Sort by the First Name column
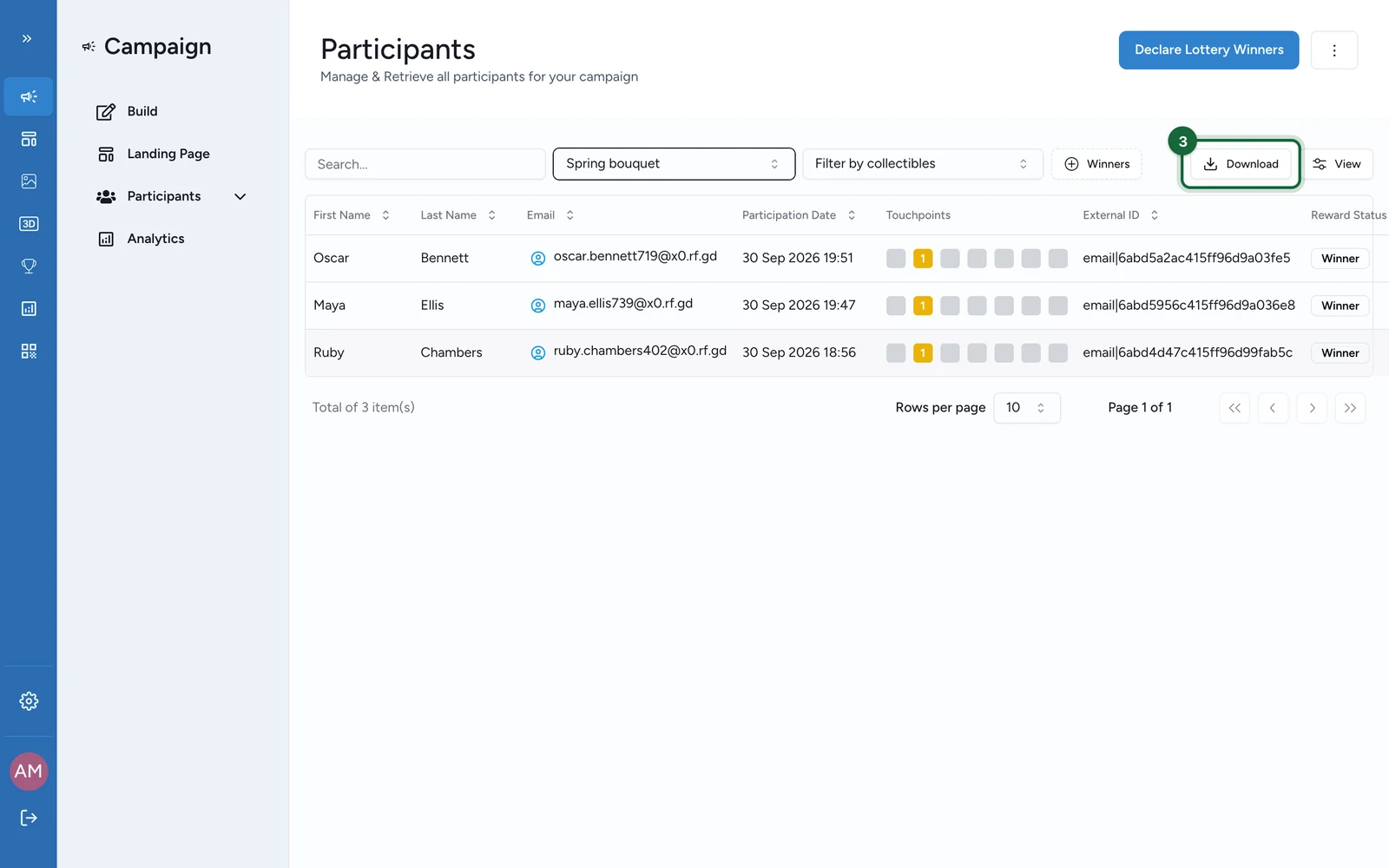1389x868 pixels. (x=352, y=215)
